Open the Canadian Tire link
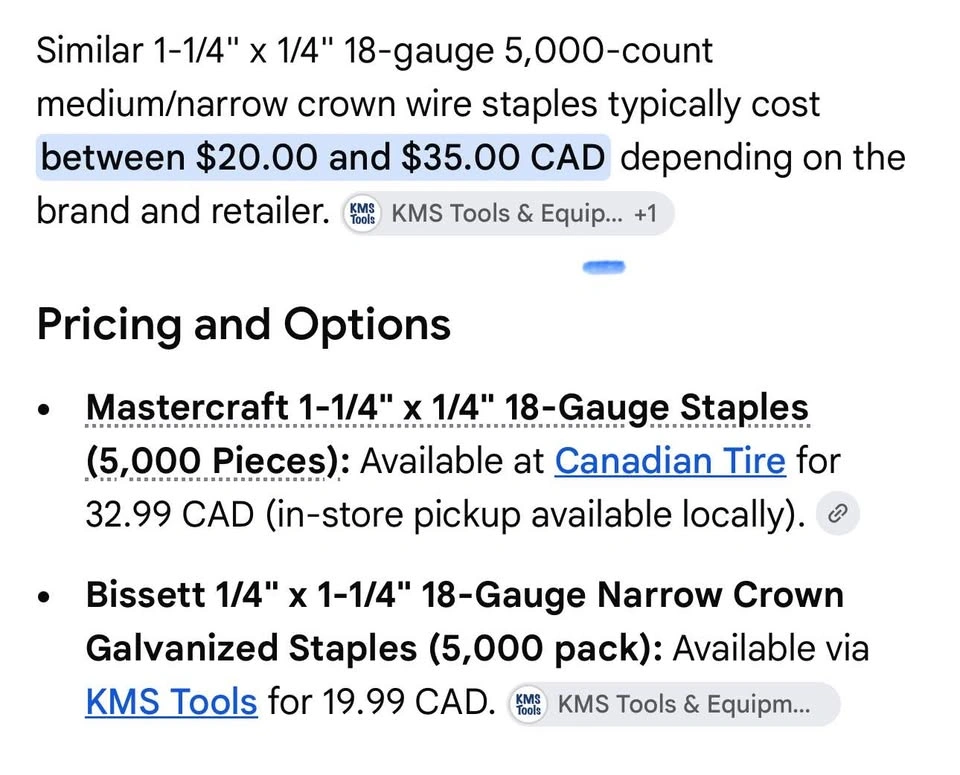 coord(670,461)
